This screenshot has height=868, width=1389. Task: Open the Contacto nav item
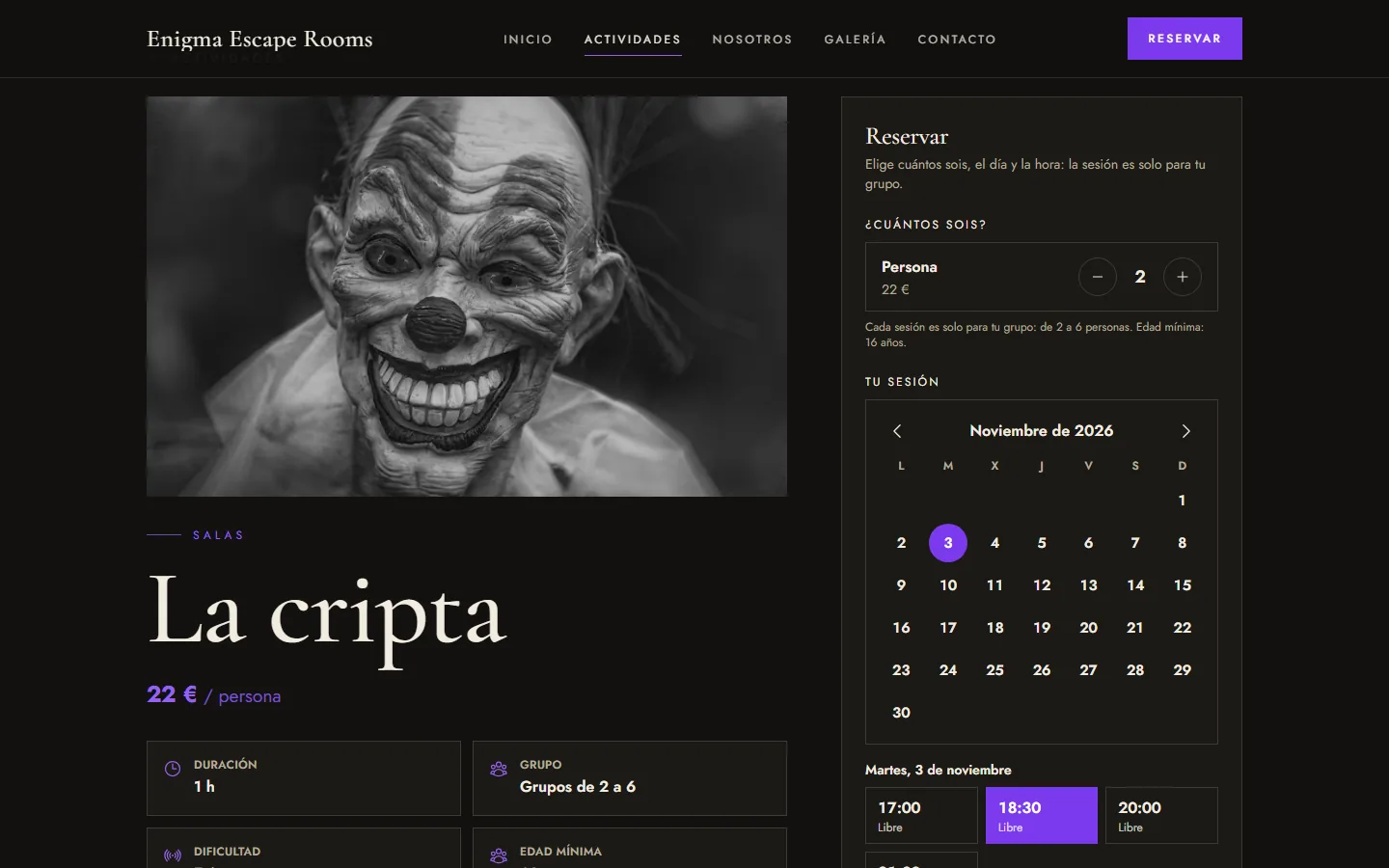(x=957, y=40)
